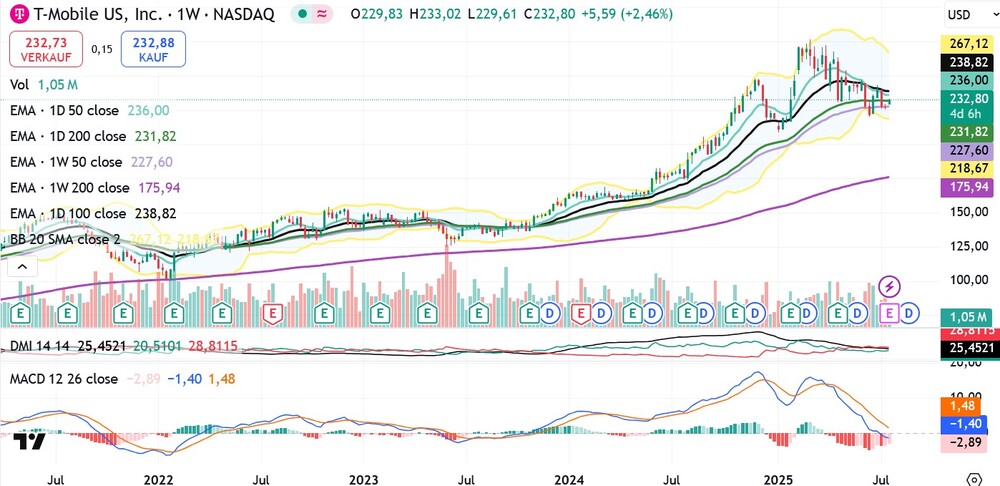Click the 125,00 price scale value

click(x=969, y=246)
